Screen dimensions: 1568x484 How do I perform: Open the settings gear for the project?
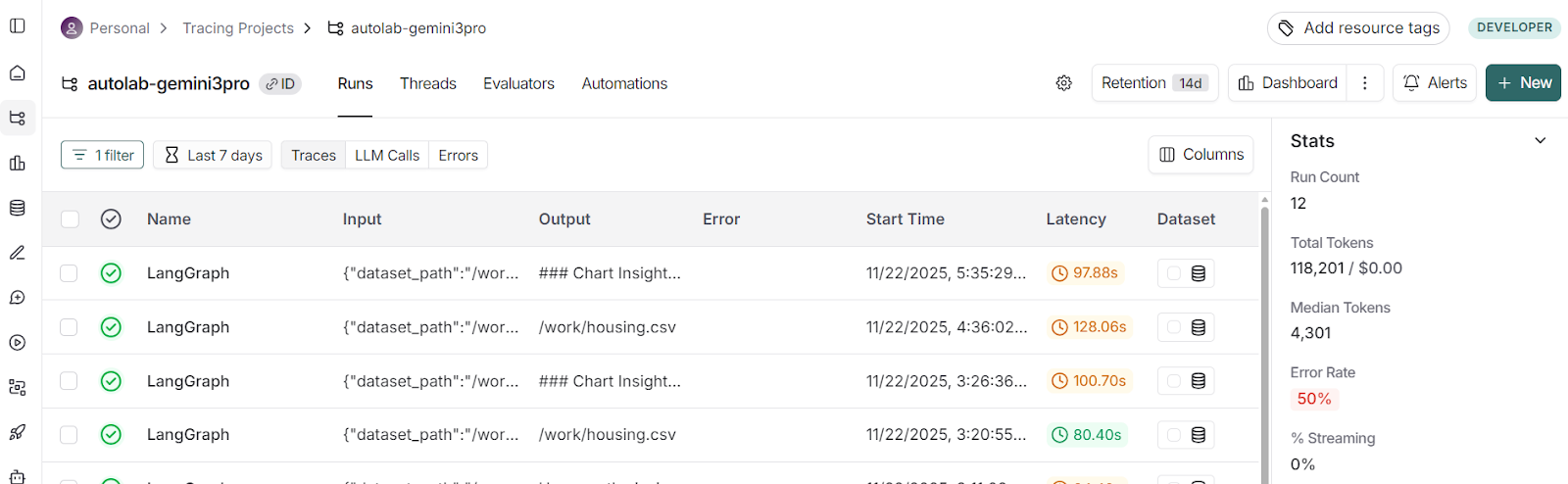pyautogui.click(x=1064, y=83)
